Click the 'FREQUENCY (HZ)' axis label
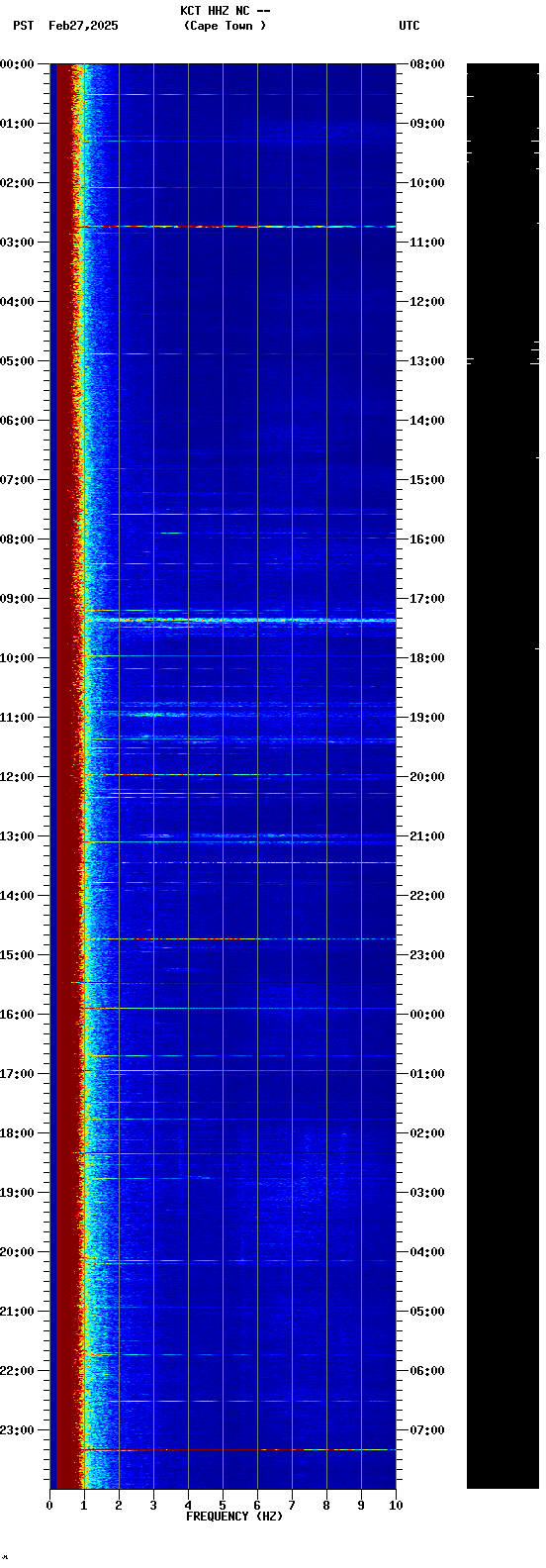This screenshot has width=546, height=1568. pyautogui.click(x=234, y=1517)
